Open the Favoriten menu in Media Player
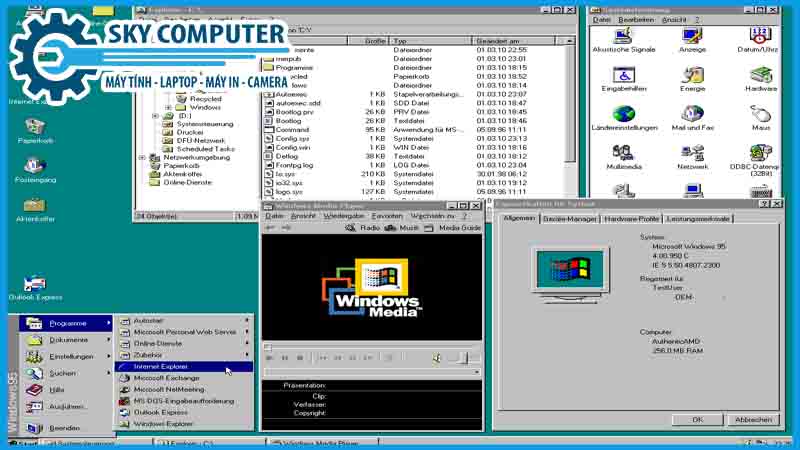This screenshot has width=800, height=450. tap(386, 216)
